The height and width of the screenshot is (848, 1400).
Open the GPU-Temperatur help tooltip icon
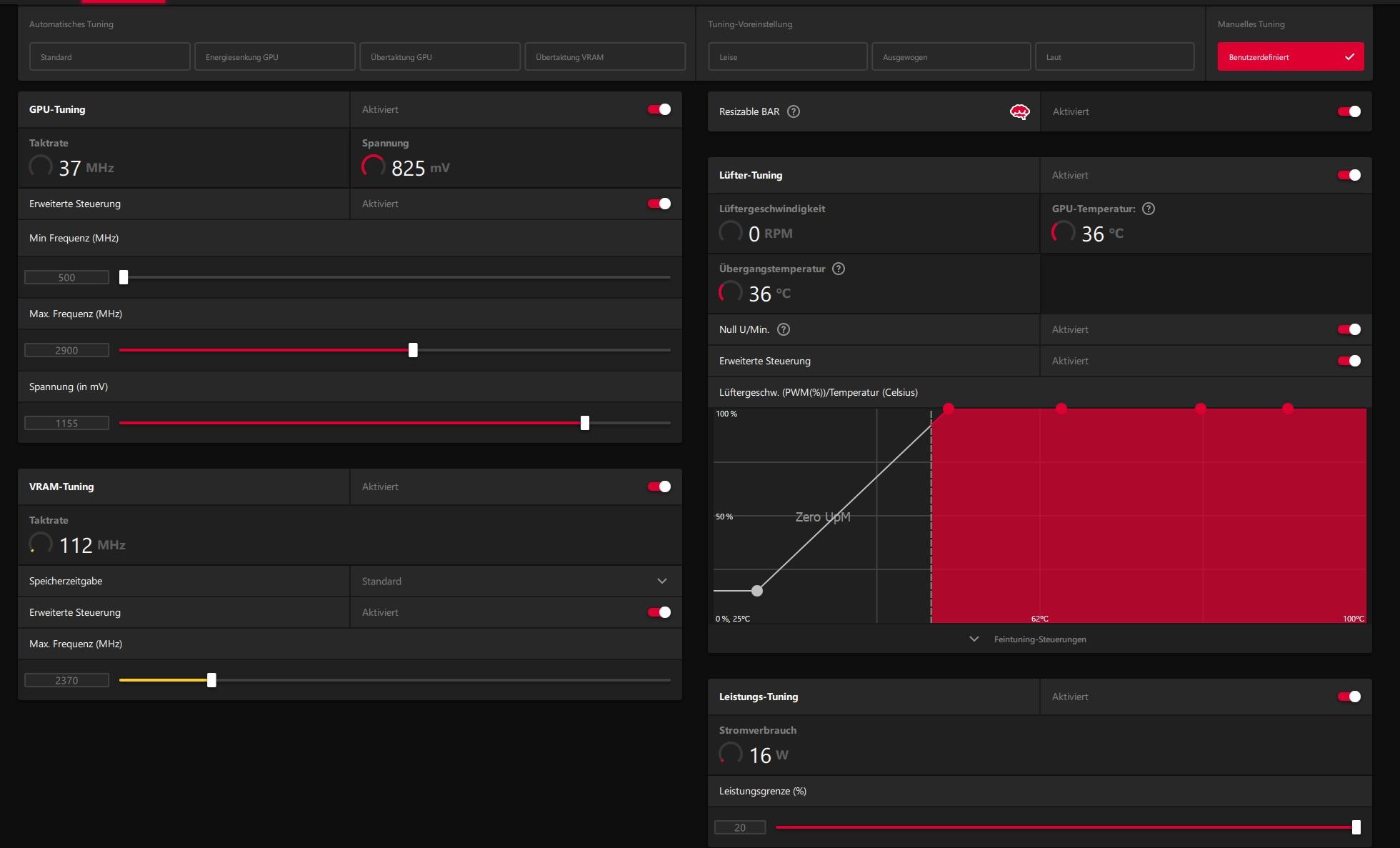click(1148, 209)
